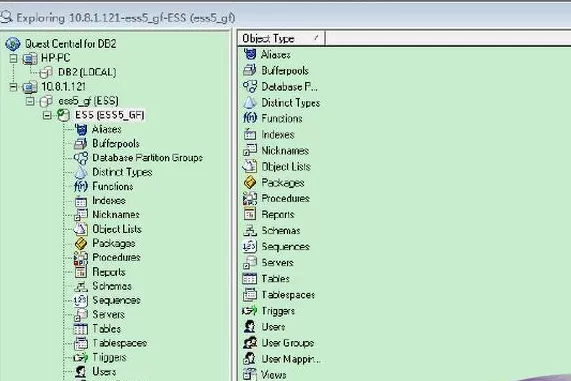
Task: Open Tablespaces in the Object Type list
Action: 288,295
